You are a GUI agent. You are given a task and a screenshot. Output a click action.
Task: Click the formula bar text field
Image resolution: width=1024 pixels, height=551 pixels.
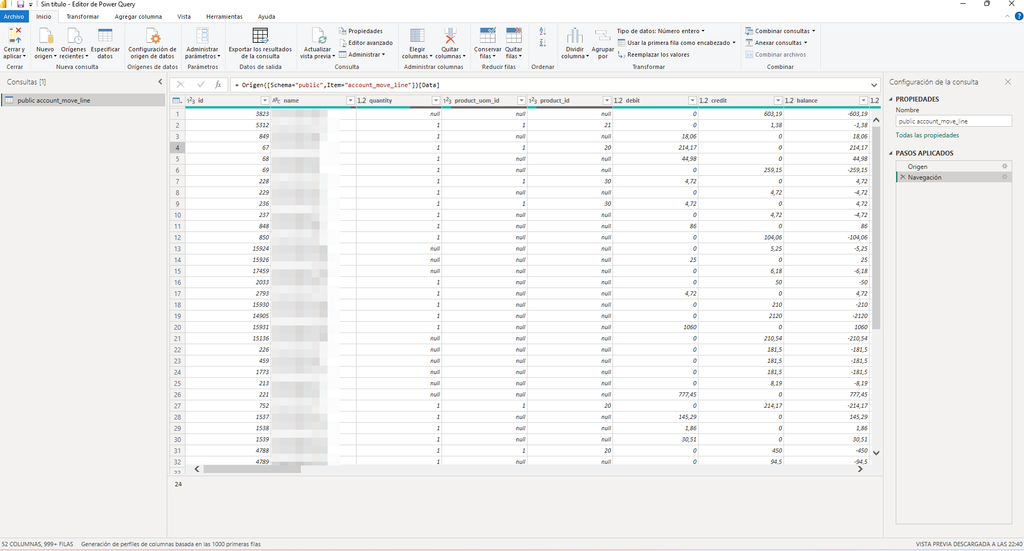tap(549, 85)
